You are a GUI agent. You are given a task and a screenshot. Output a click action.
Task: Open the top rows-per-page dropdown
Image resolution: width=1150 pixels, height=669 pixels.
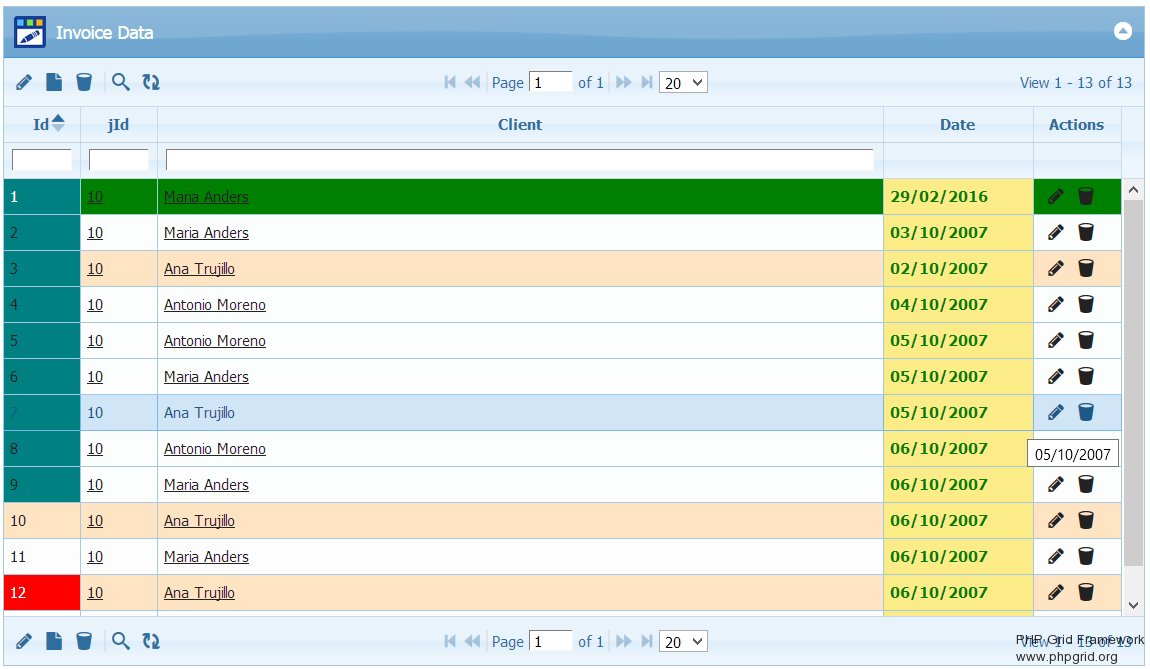pos(683,83)
